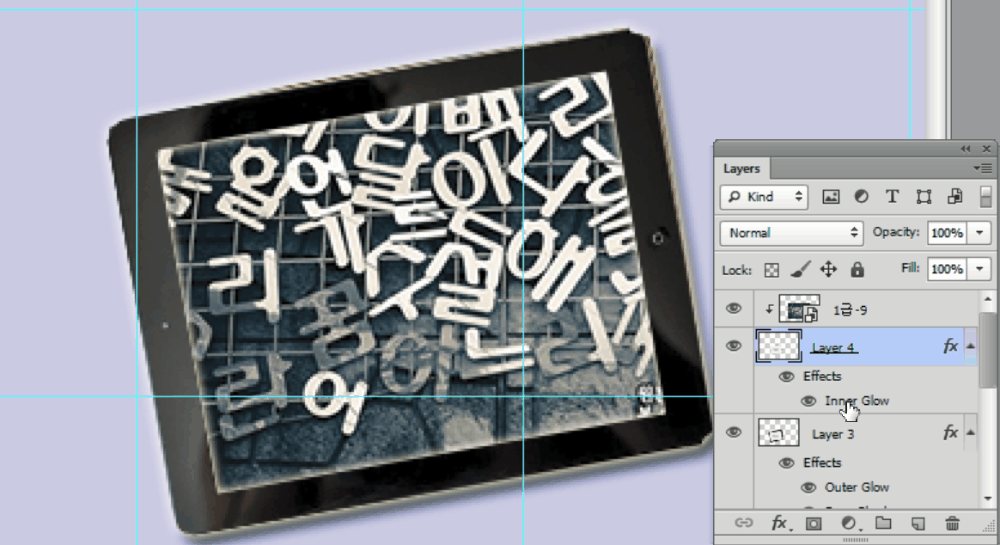This screenshot has width=1000, height=545.
Task: Click the Opacity label scrubby text
Action: coord(896,232)
